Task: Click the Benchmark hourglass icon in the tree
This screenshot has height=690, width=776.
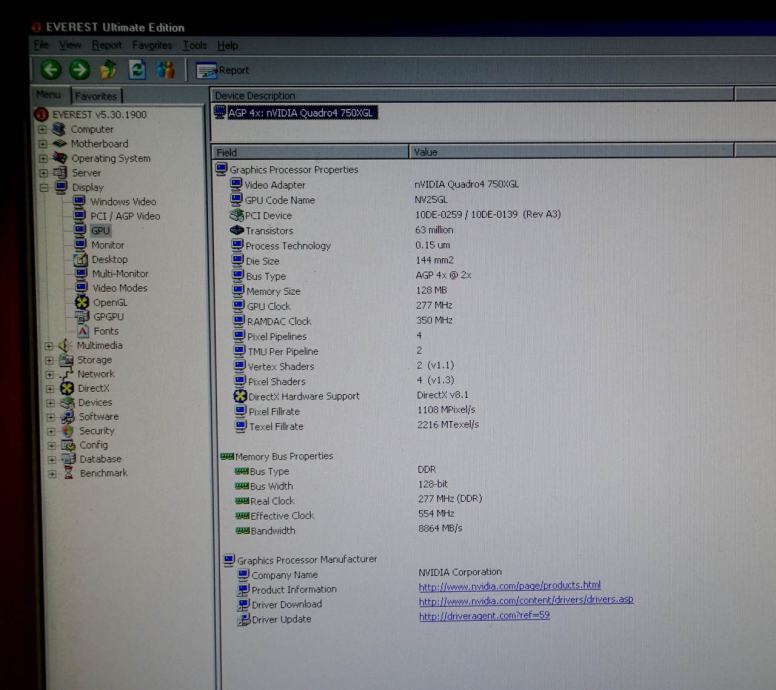Action: (x=69, y=473)
